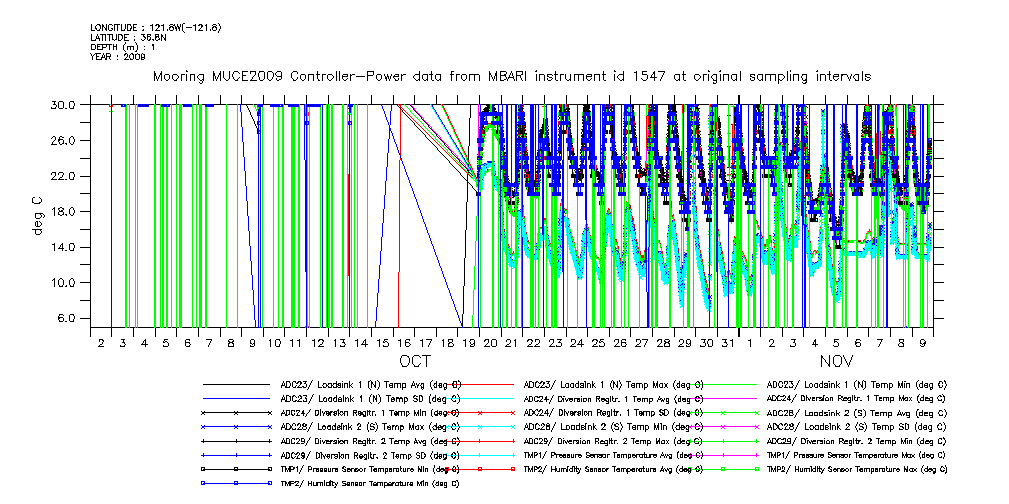Image resolution: width=1009 pixels, height=504 pixels.
Task: Click TMP2 Humidity Sensor Temperature Min legend entry
Action: 370,482
